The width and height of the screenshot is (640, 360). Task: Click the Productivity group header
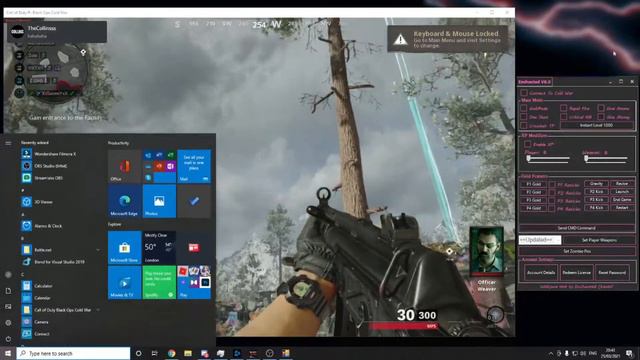(x=118, y=143)
